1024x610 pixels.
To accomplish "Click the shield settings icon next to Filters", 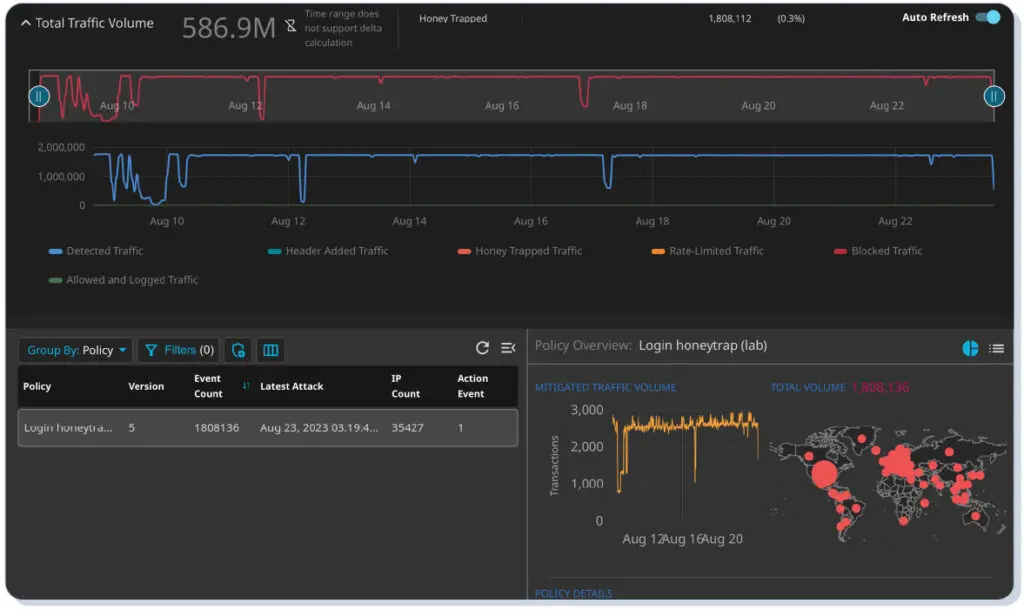I will tap(238, 350).
